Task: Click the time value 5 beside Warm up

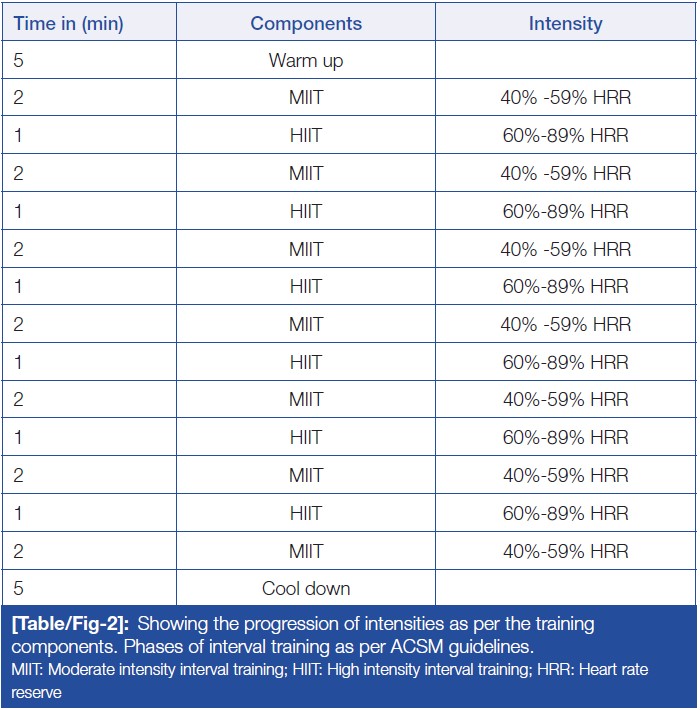Action: 19,60
